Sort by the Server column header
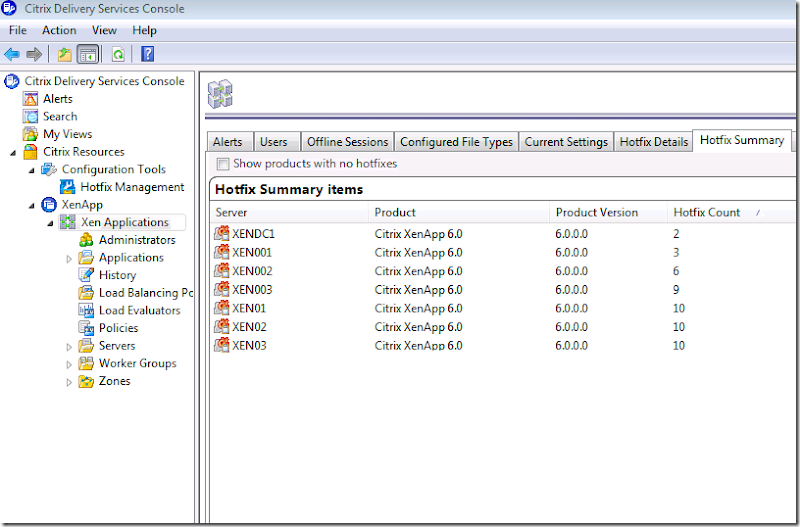800x527 pixels. click(289, 212)
